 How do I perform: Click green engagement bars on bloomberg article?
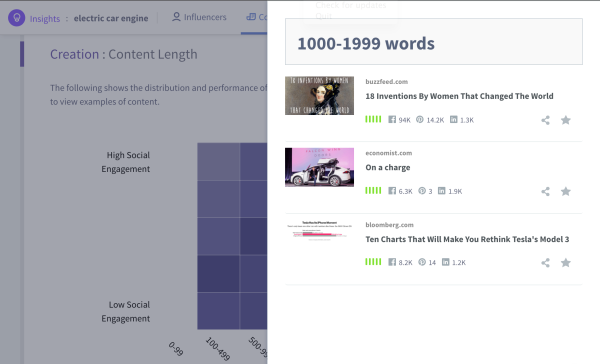click(x=373, y=261)
